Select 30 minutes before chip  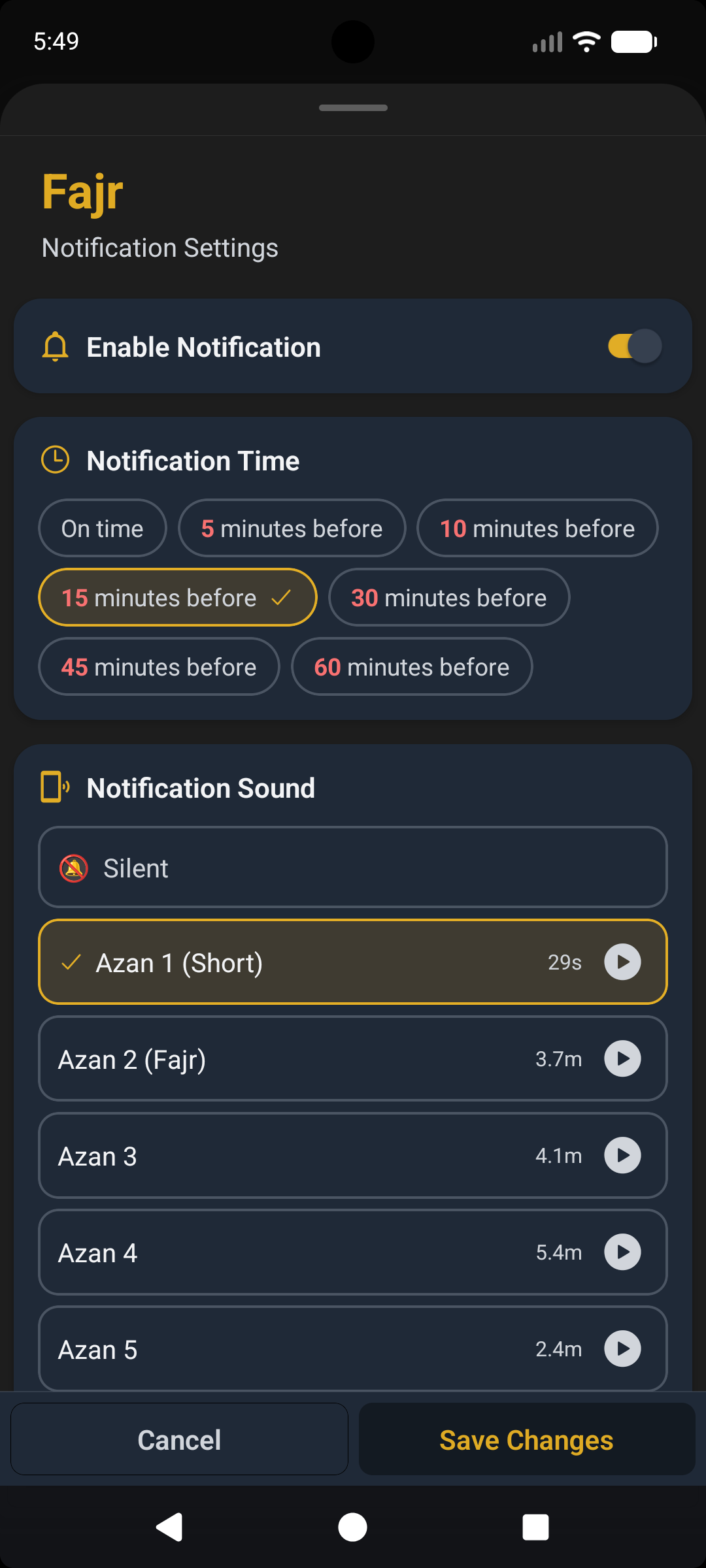click(x=449, y=597)
